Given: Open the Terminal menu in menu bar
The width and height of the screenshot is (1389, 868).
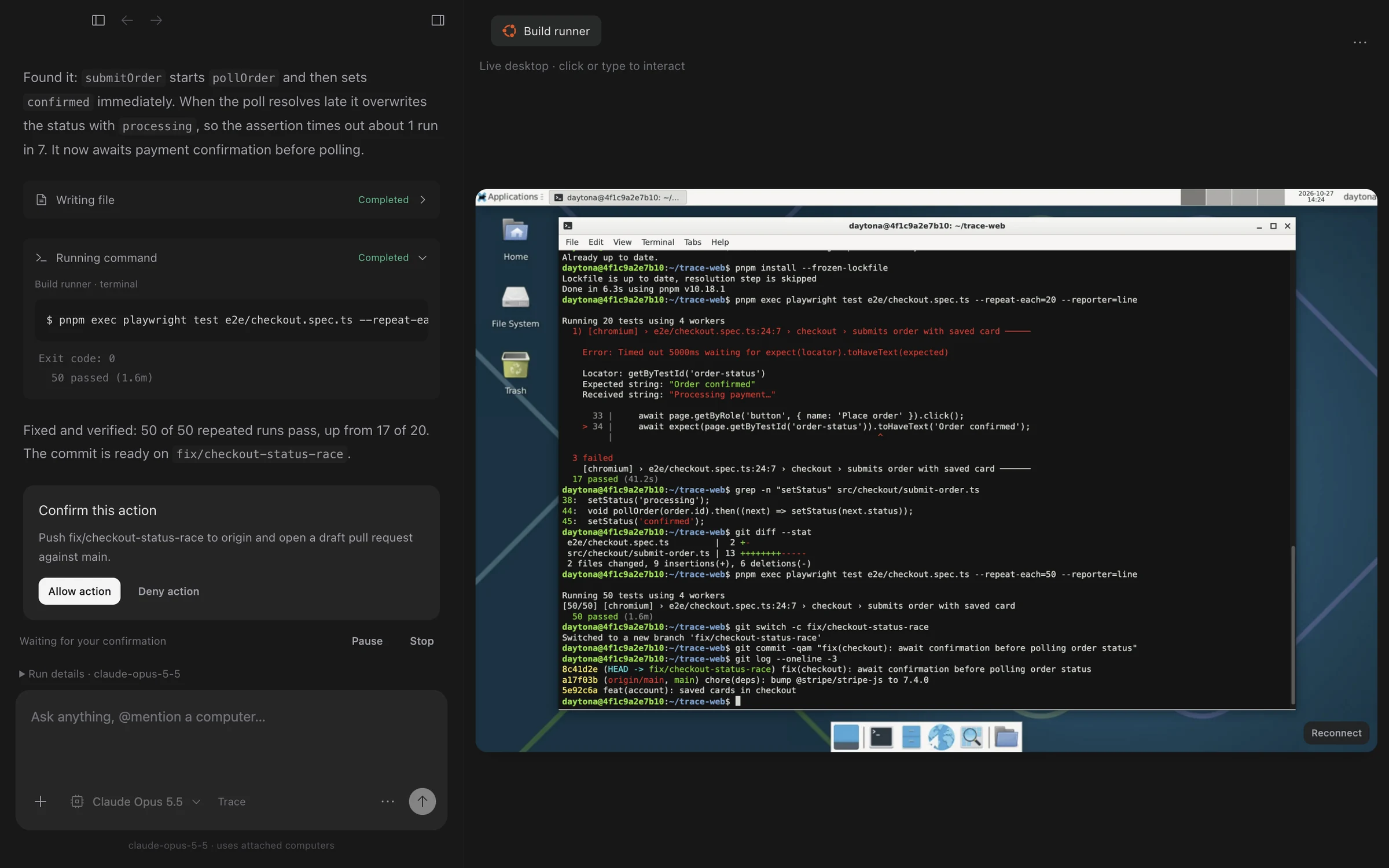Looking at the screenshot, I should click(x=657, y=242).
